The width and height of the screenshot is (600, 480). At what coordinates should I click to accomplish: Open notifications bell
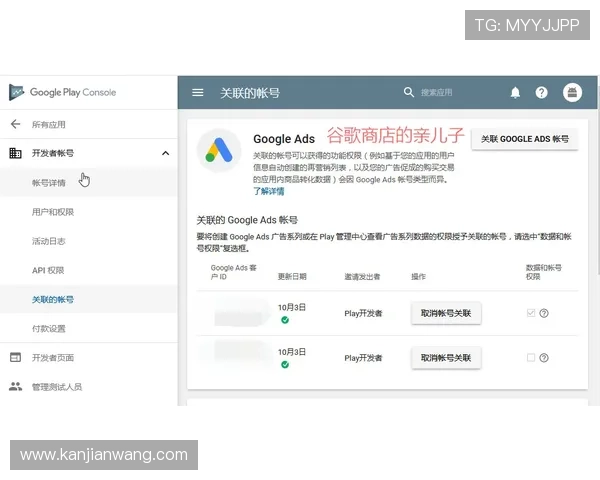(515, 92)
